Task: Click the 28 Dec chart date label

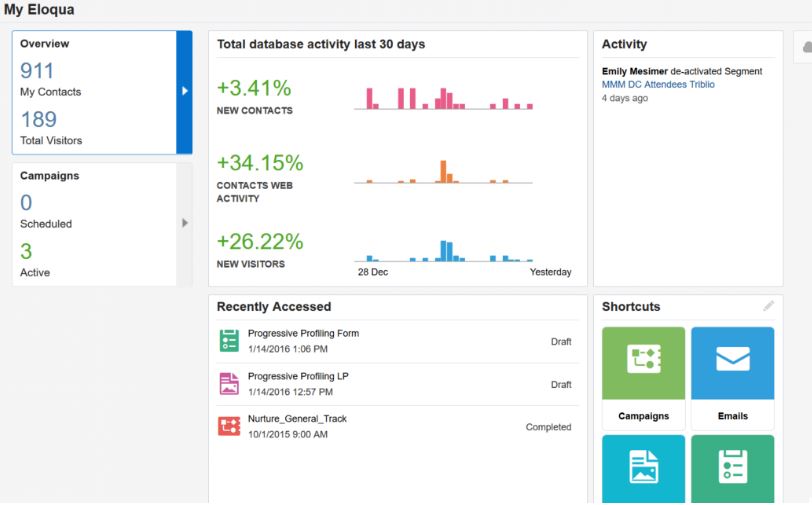Action: pos(373,272)
